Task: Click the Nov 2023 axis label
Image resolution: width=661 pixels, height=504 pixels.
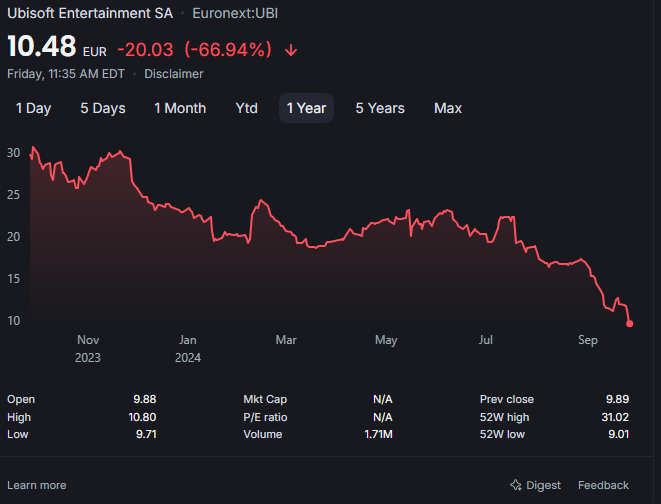Action: pos(88,349)
